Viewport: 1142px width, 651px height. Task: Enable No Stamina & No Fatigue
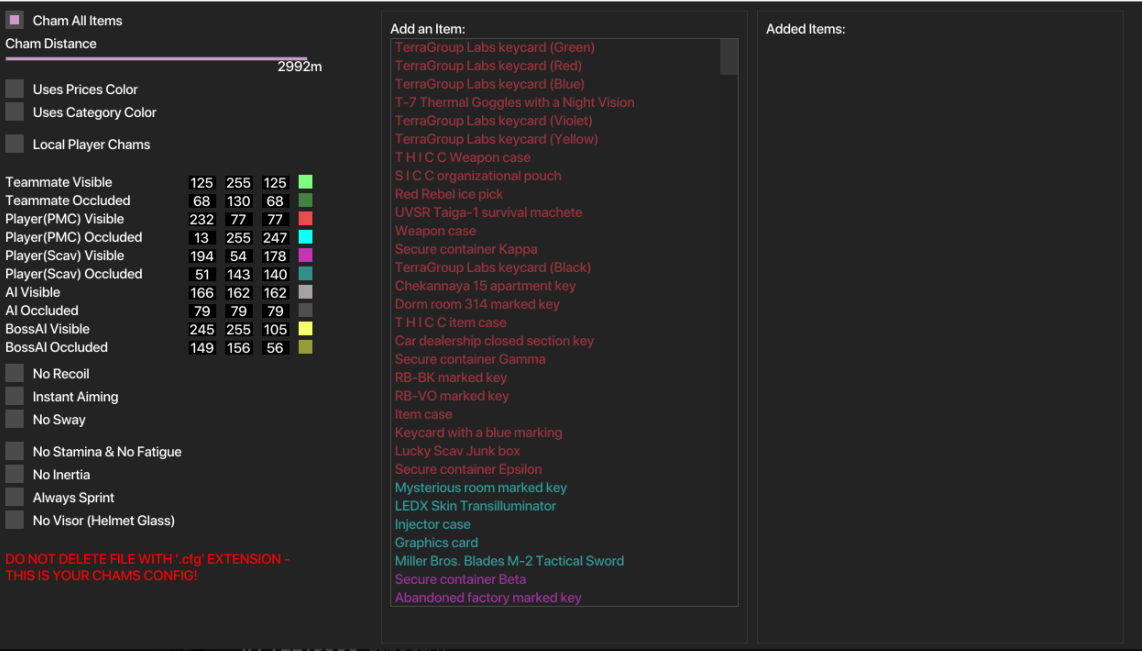[x=15, y=451]
